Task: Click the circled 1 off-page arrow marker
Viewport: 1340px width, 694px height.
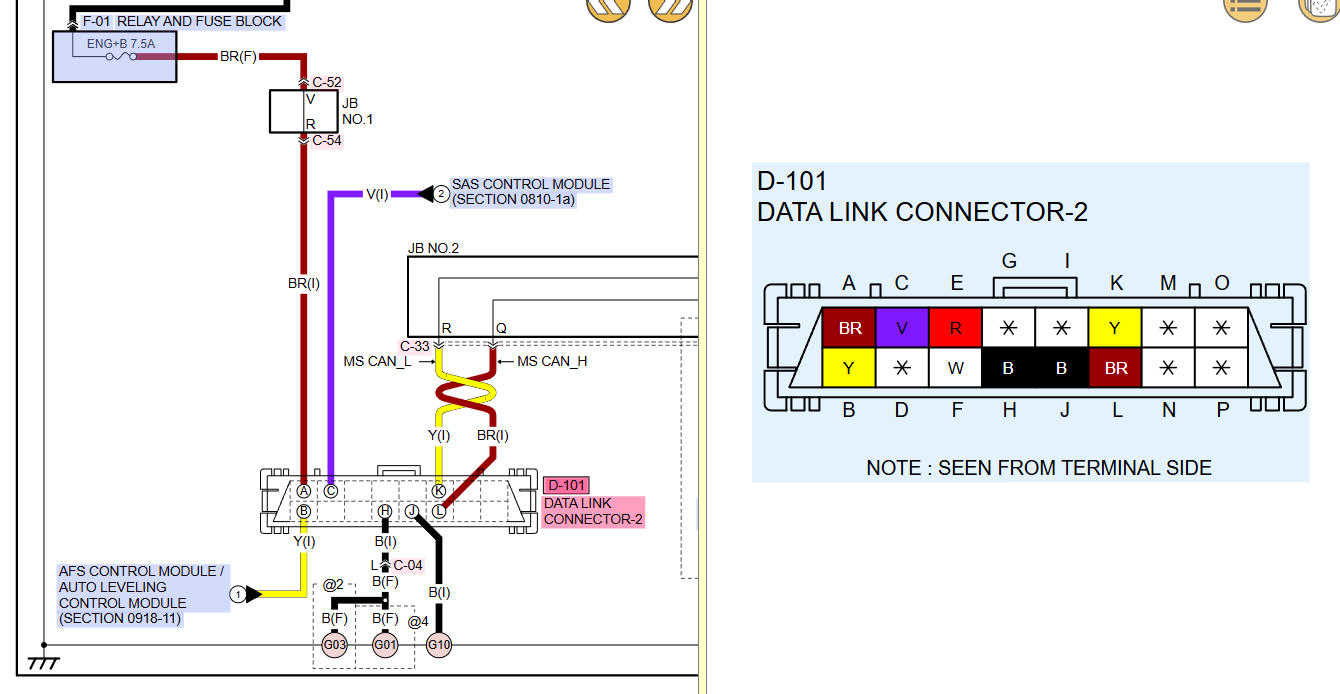Action: coord(238,594)
